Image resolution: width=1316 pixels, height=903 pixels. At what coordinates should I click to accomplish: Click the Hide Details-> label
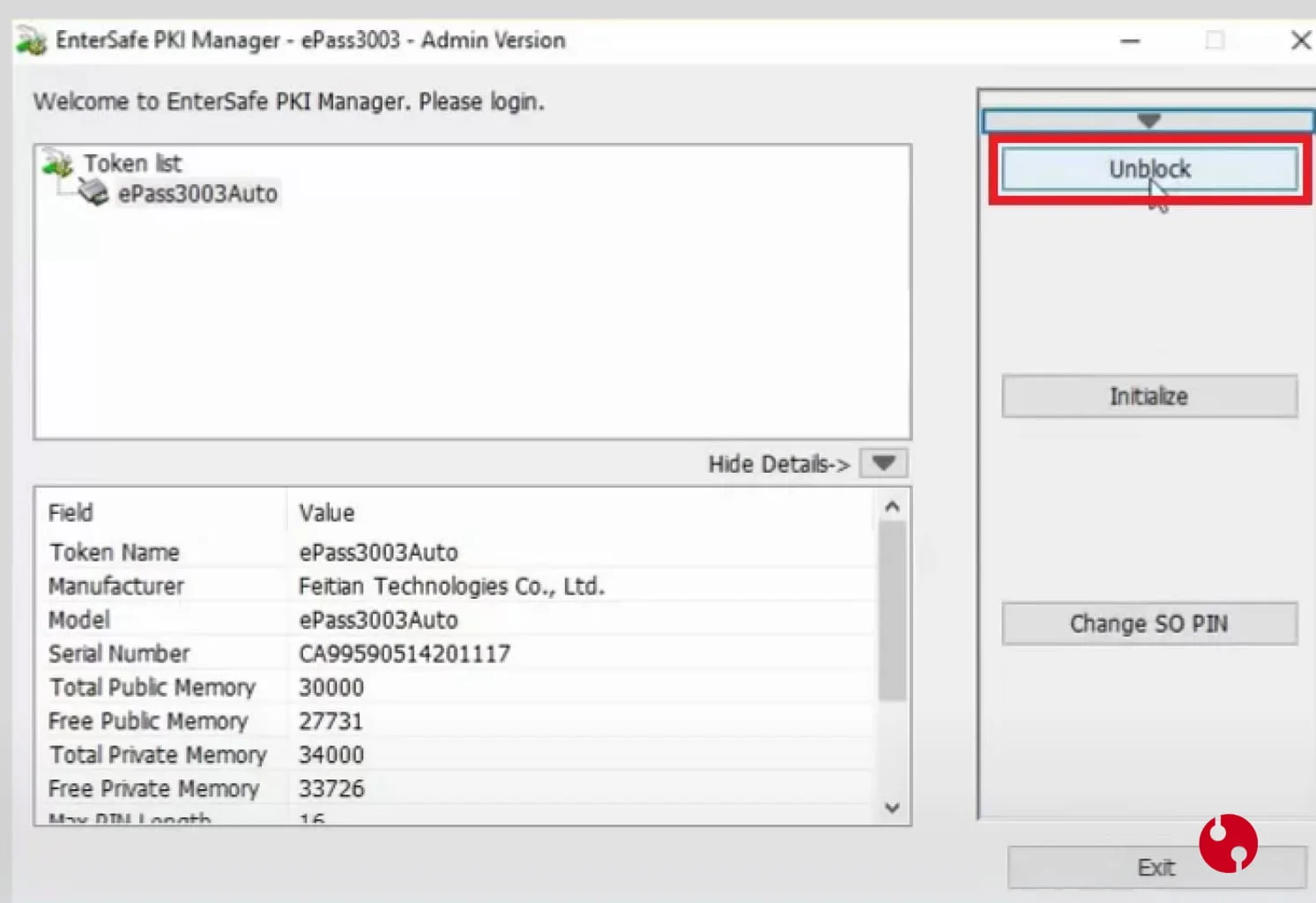coord(779,464)
